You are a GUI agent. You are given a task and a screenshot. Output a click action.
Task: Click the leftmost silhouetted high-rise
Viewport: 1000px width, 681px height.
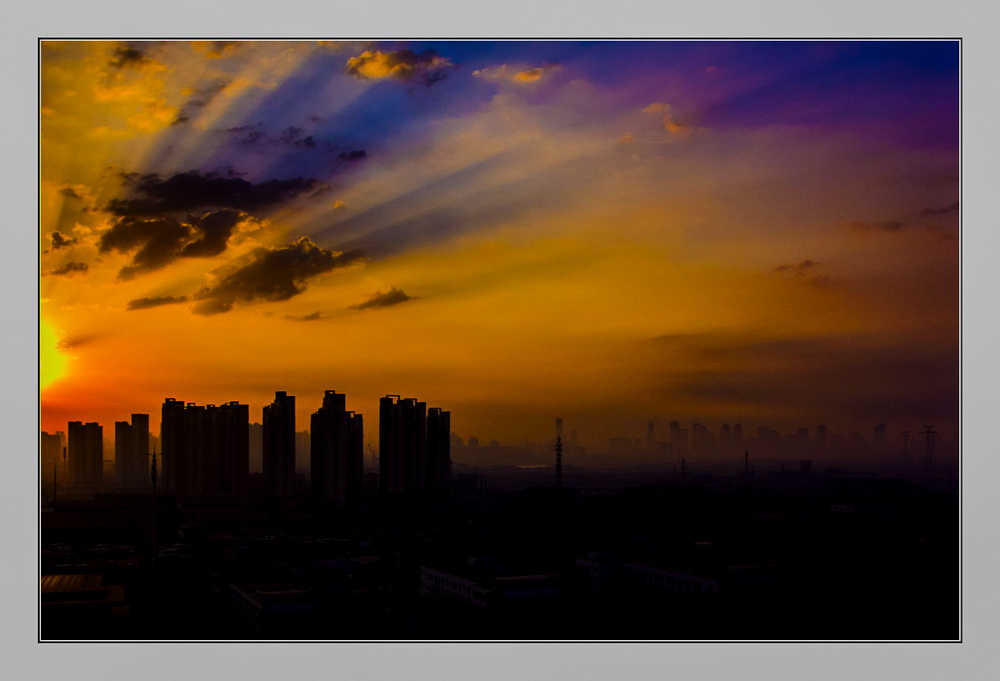point(85,452)
